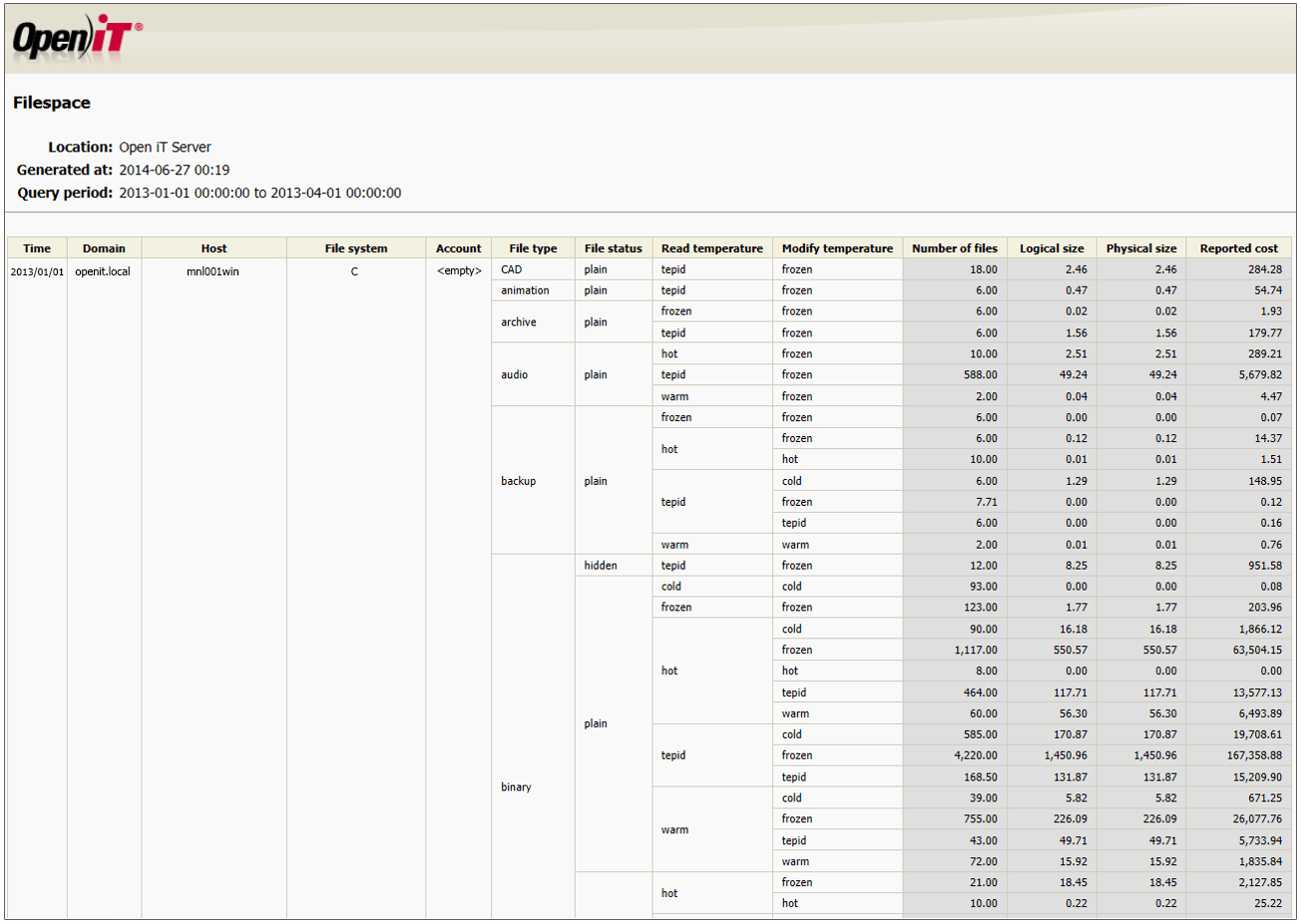Select the reported cost 289.21
1301x924 pixels.
[x=1265, y=354]
